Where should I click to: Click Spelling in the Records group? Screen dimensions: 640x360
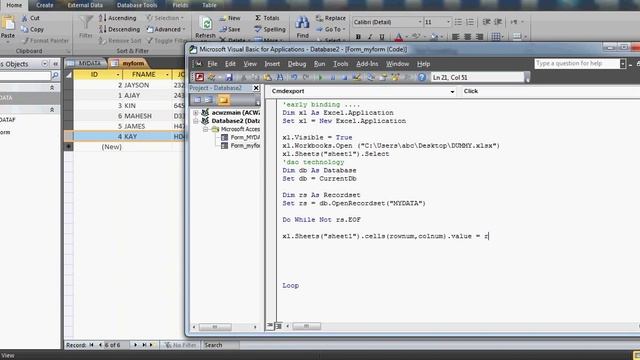pos(270,29)
